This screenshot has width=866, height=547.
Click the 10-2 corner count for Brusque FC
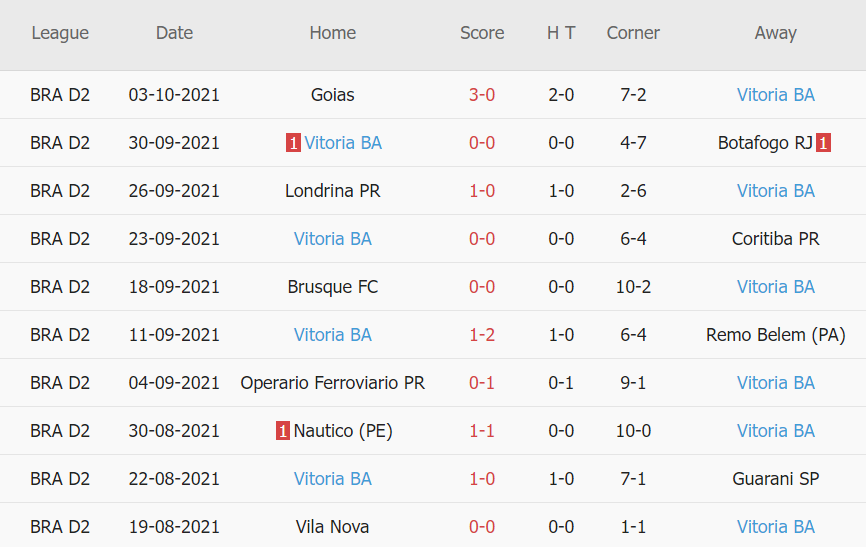pyautogui.click(x=633, y=287)
